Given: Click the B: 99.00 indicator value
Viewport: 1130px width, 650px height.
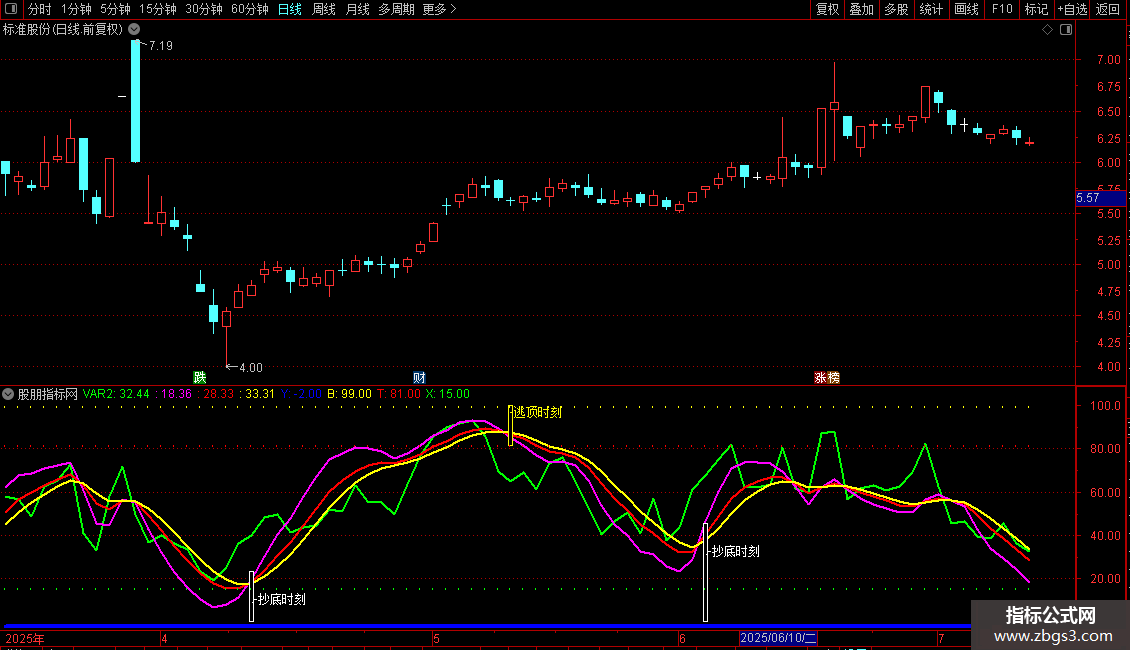Looking at the screenshot, I should click(x=350, y=394).
